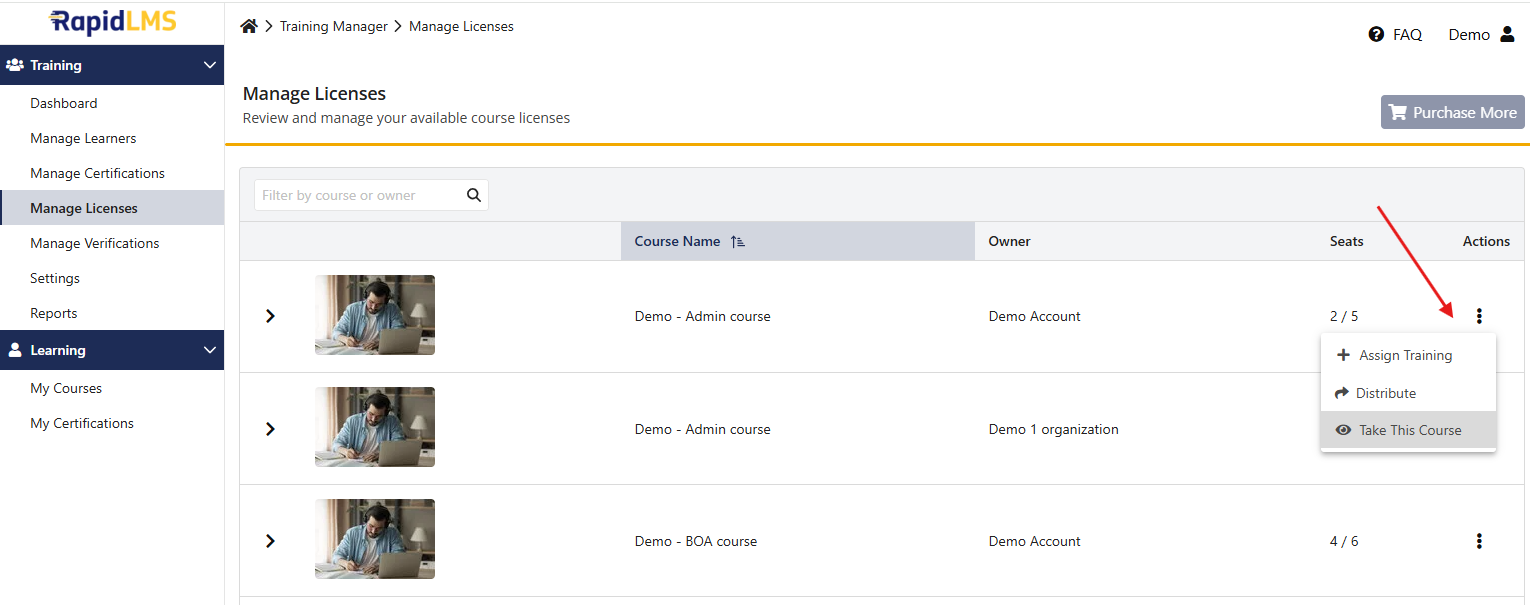Click the Purchase More button
Viewport: 1530px width, 605px height.
1453,112
